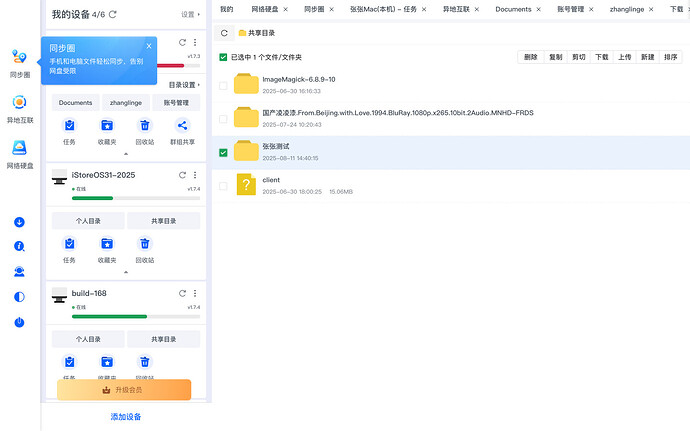Open 网络硬盘 in the left sidebar

(20, 154)
